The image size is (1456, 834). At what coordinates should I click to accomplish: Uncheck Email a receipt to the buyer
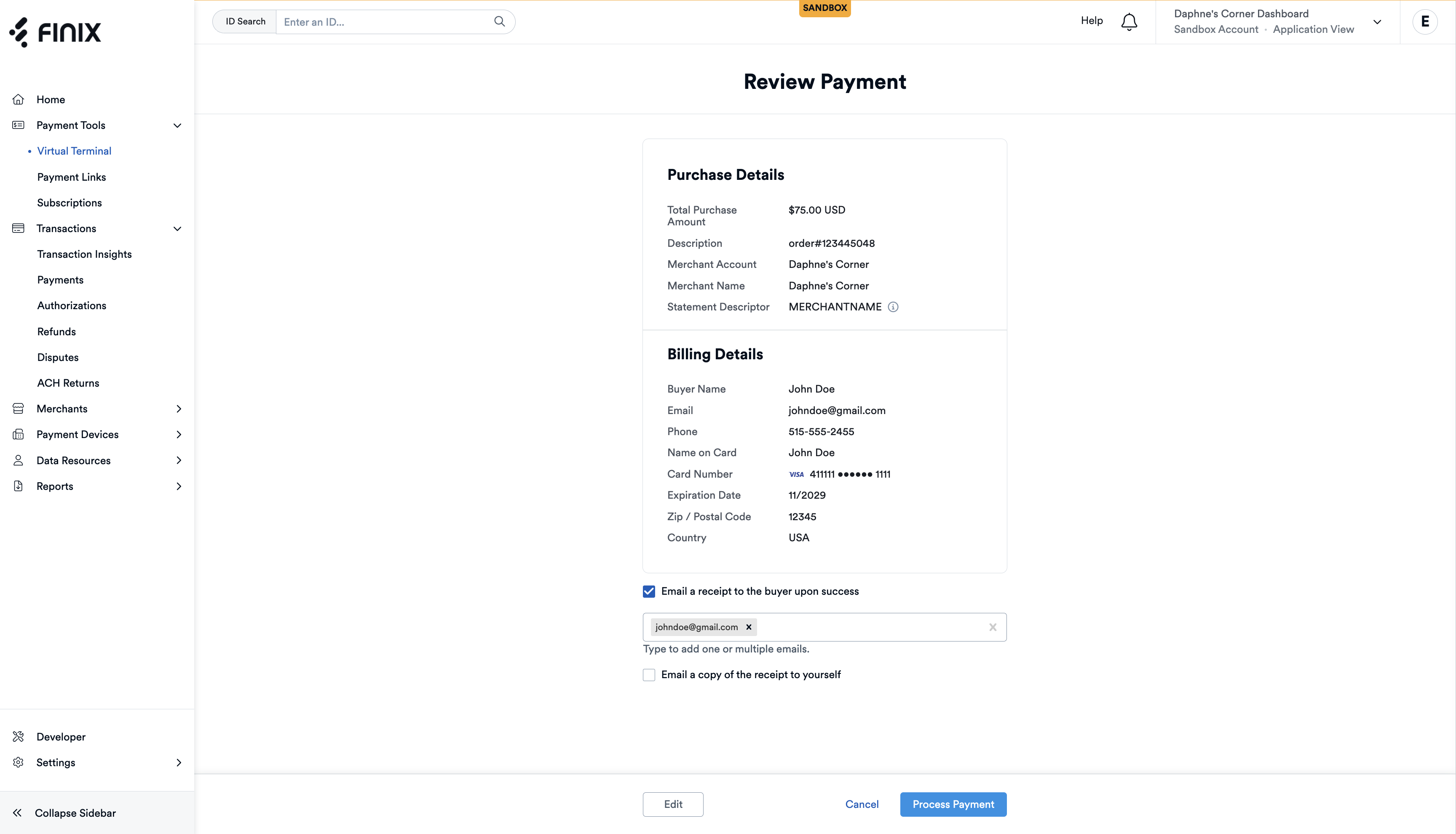(648, 591)
